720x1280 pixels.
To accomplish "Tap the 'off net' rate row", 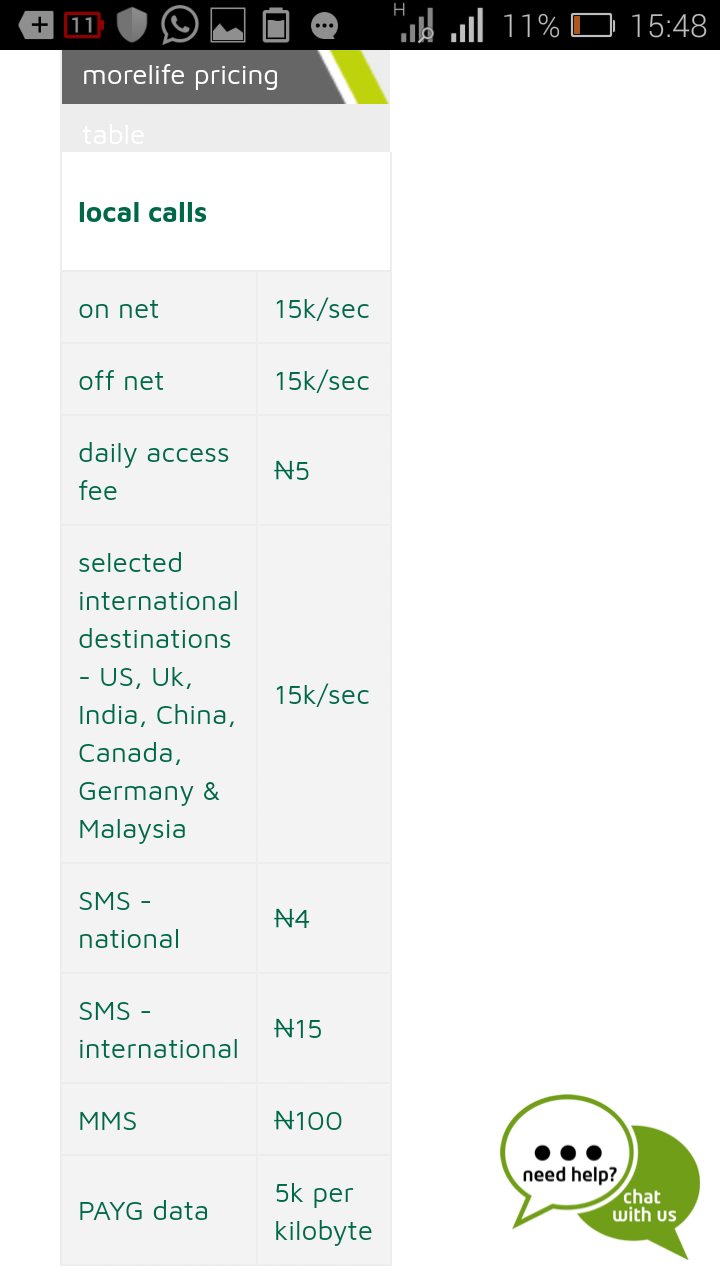I will pyautogui.click(x=226, y=380).
